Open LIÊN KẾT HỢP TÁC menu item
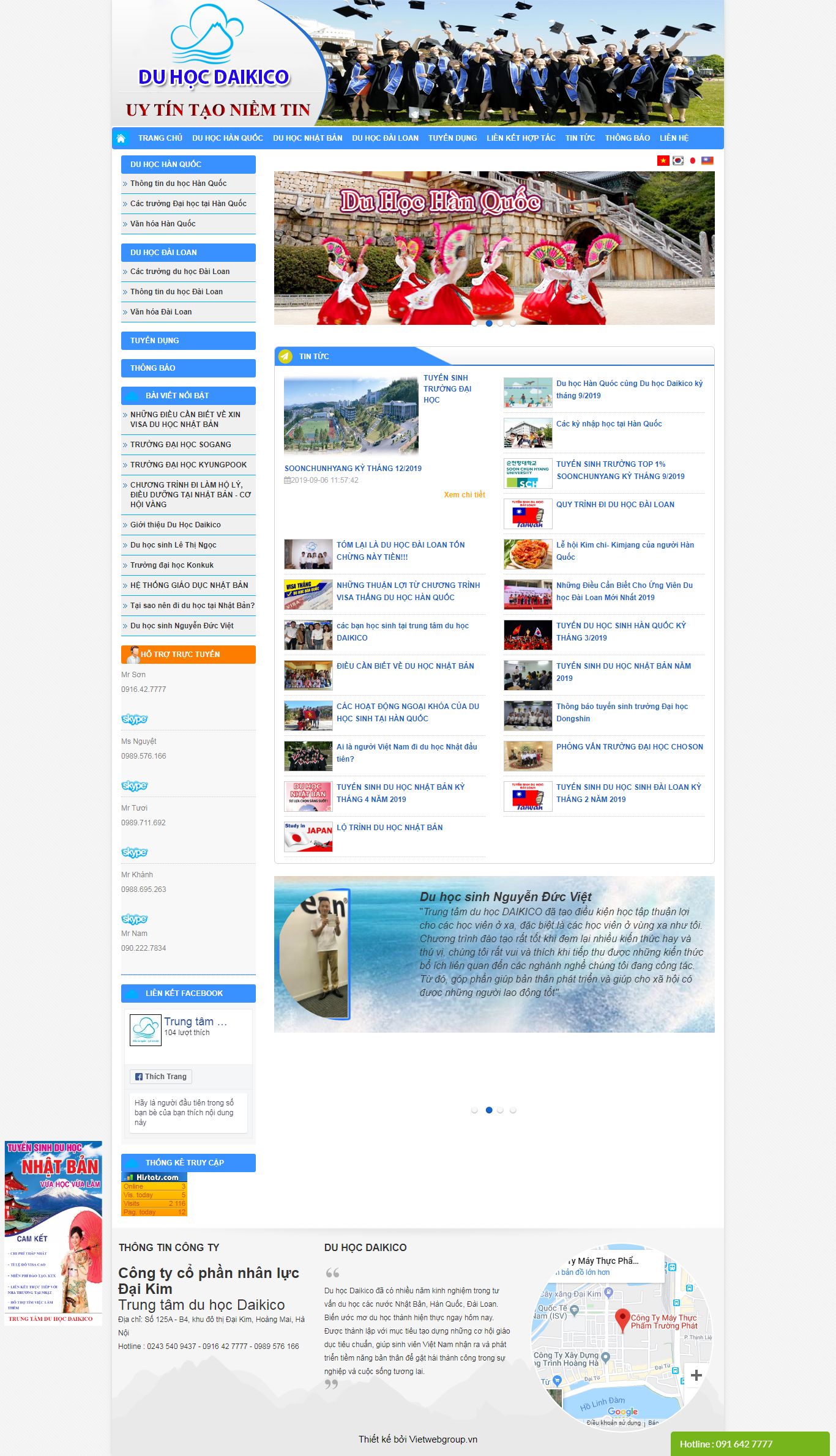The image size is (836, 1456). pos(521,138)
